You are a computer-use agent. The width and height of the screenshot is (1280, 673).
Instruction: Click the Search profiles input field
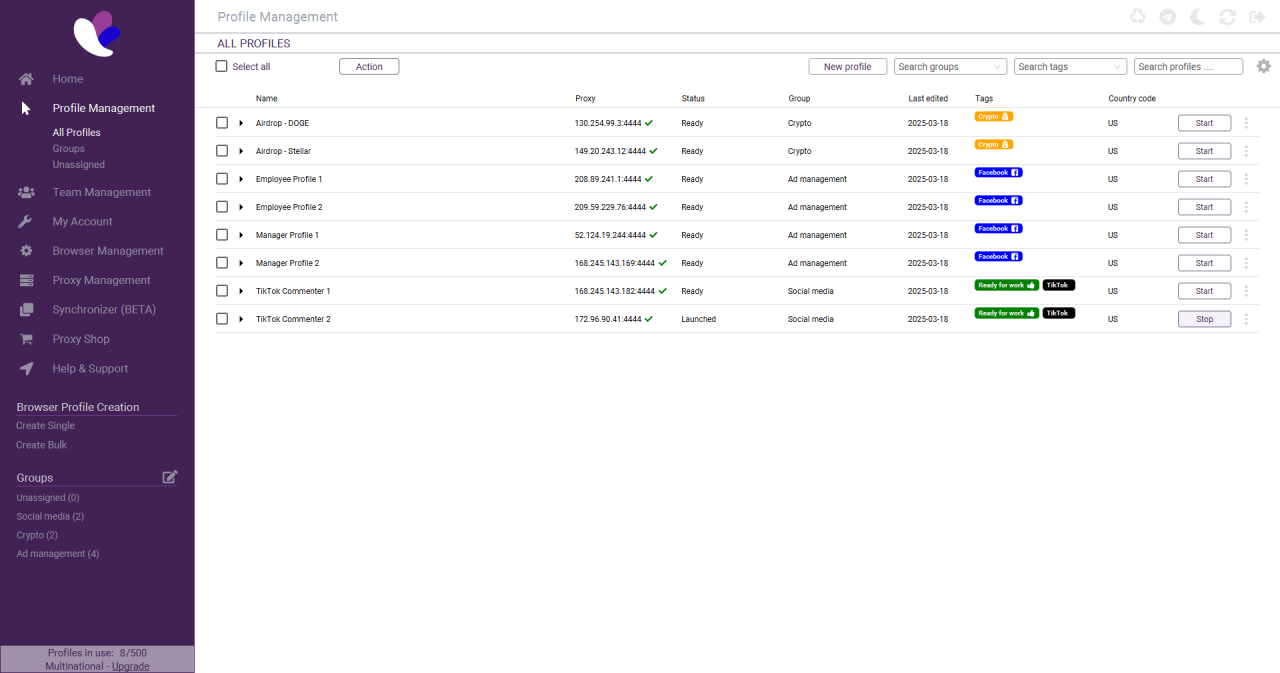pyautogui.click(x=1188, y=67)
